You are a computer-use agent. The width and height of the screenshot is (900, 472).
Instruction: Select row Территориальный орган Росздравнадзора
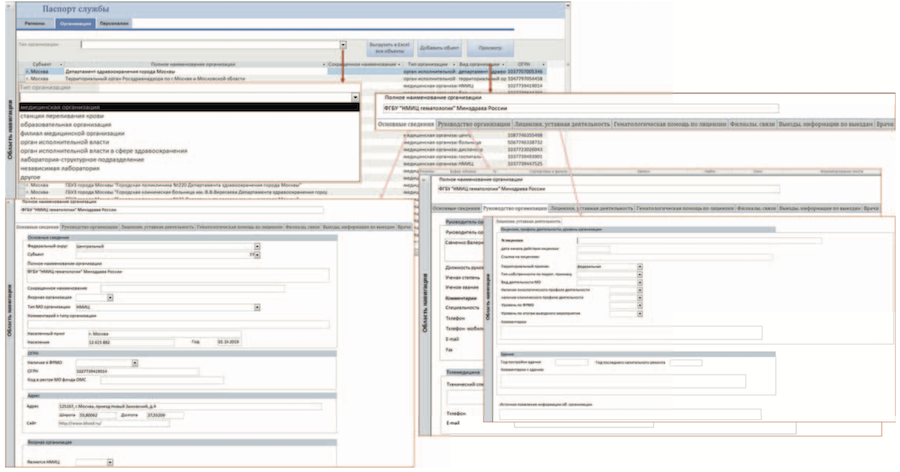point(281,79)
